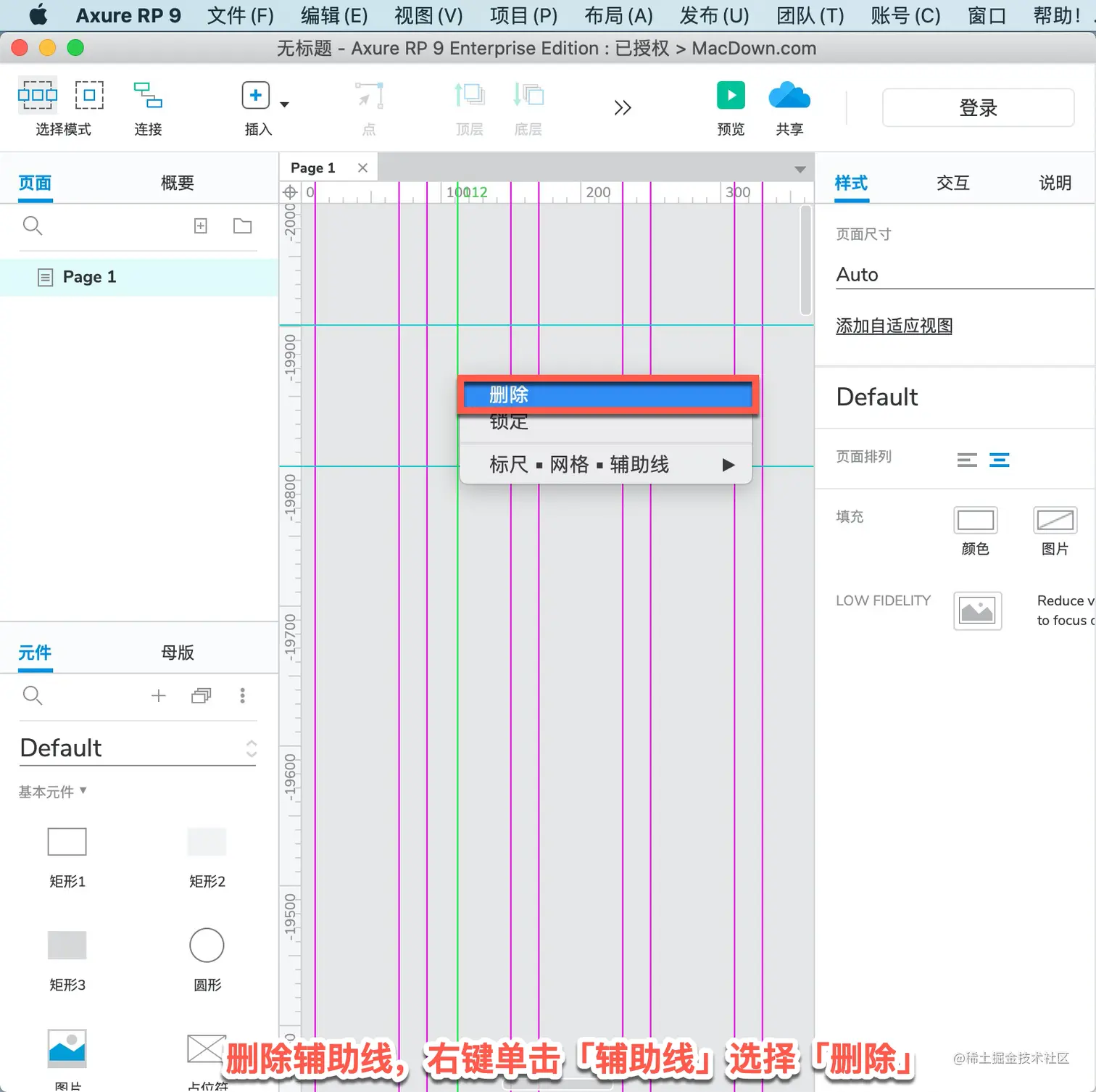Open the 团队 (T) menu

(810, 15)
